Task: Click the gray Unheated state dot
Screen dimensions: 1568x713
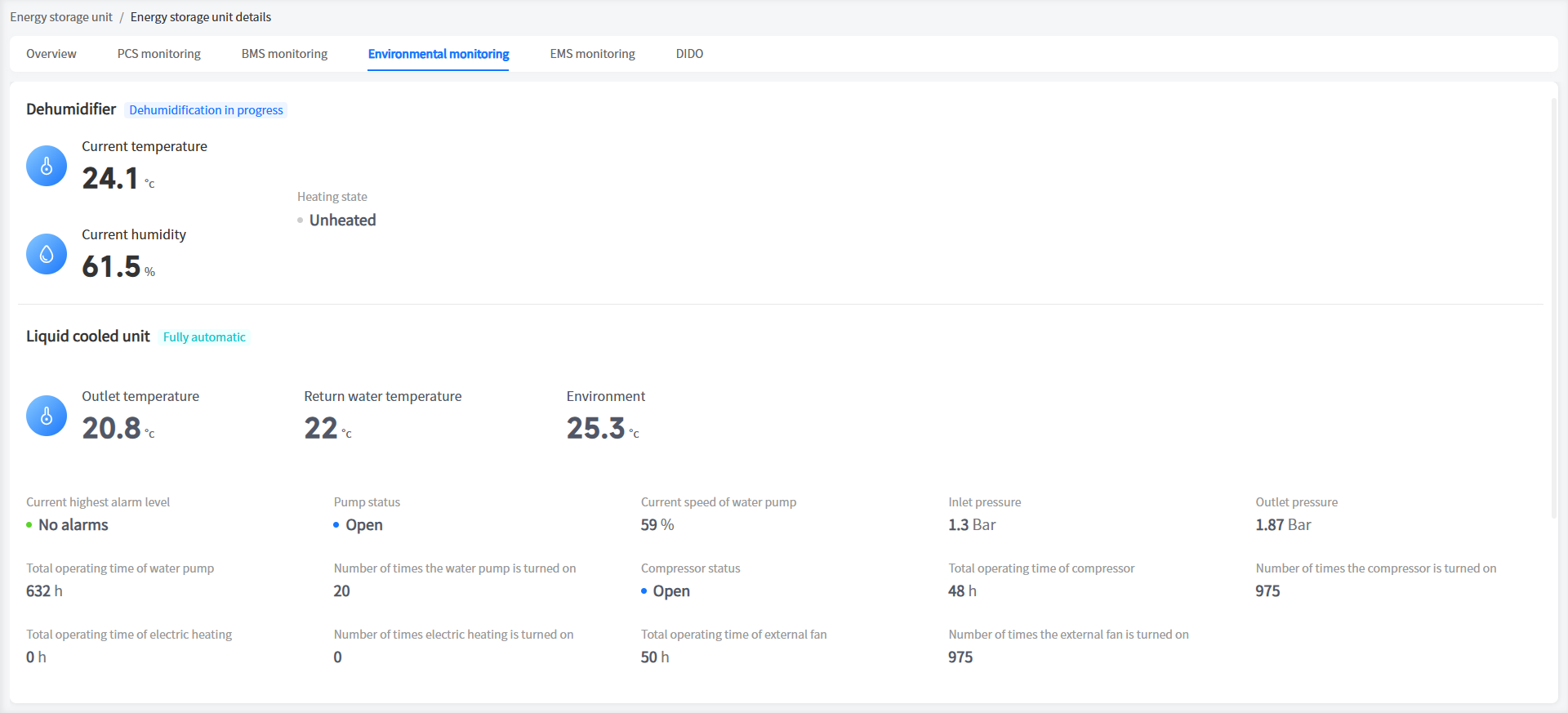Action: 301,221
